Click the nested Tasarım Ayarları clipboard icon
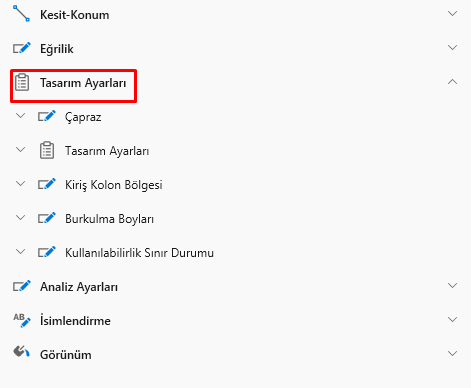 [x=47, y=150]
